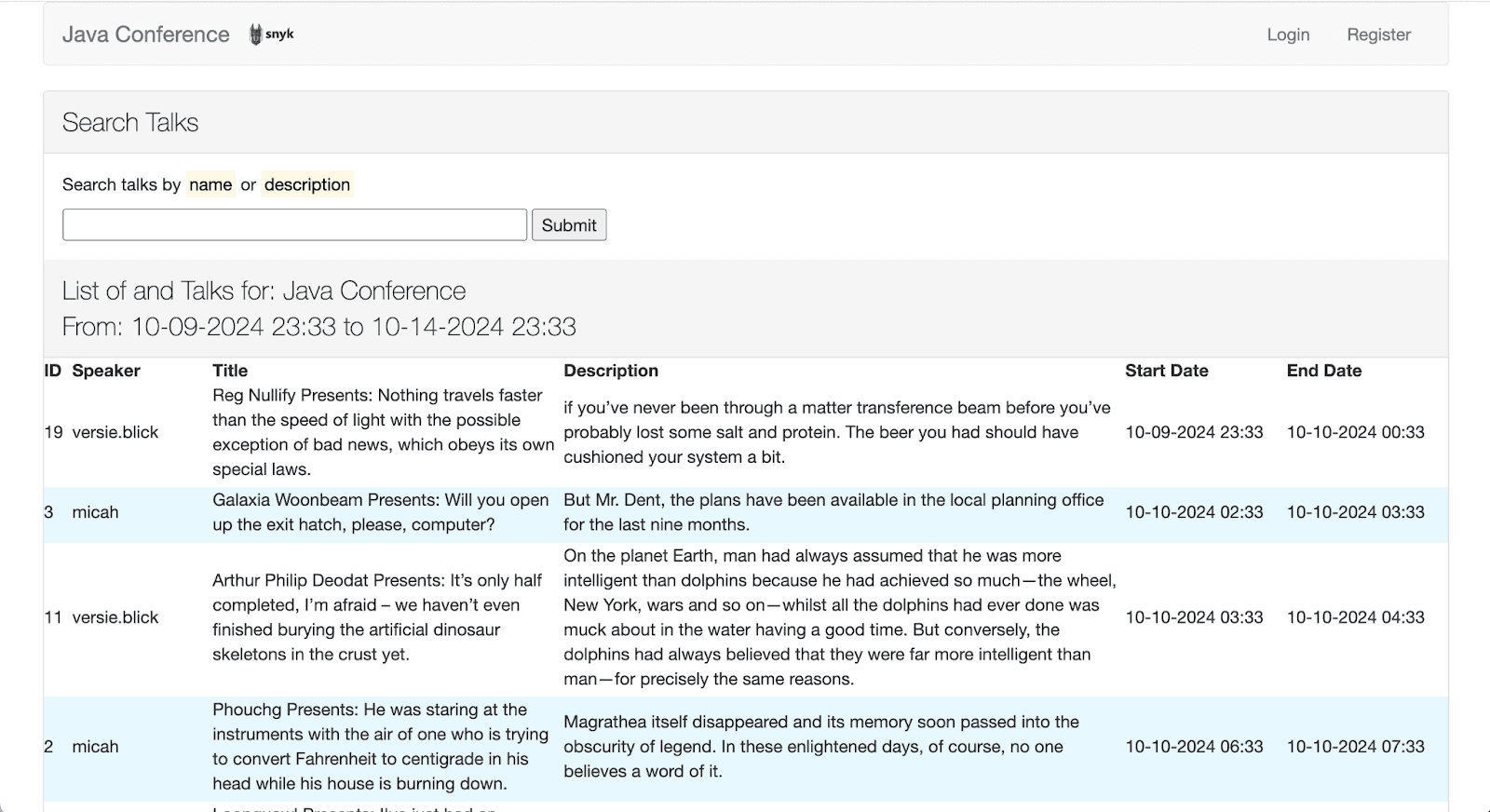The width and height of the screenshot is (1490, 812).
Task: Select the Reg Nullify Presents talk title
Action: [382, 432]
